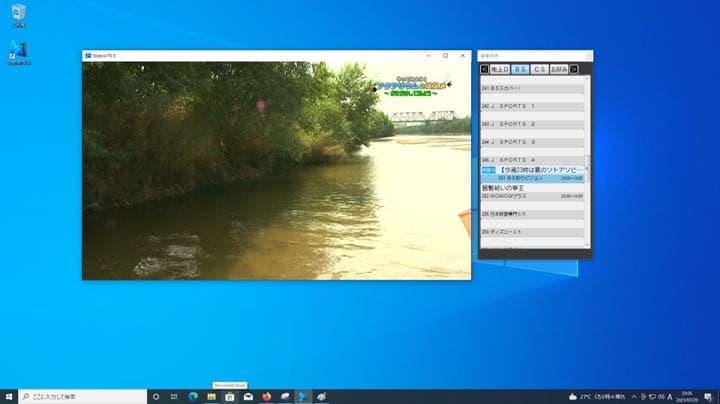This screenshot has height=404, width=720.
Task: Open File Explorer from the taskbar
Action: point(211,397)
